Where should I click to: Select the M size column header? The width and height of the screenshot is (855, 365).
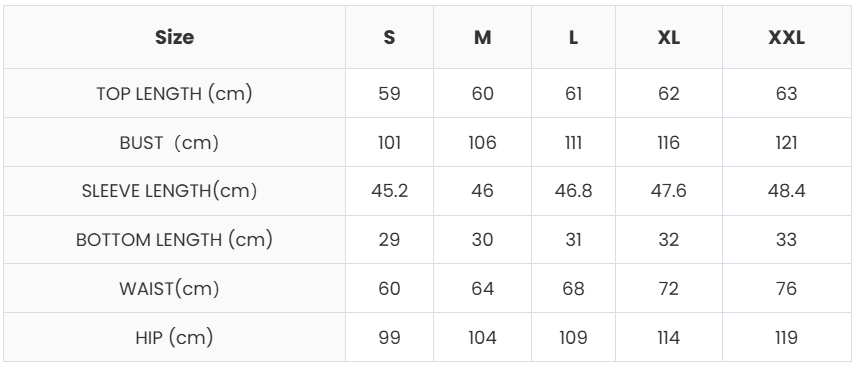pyautogui.click(x=483, y=38)
